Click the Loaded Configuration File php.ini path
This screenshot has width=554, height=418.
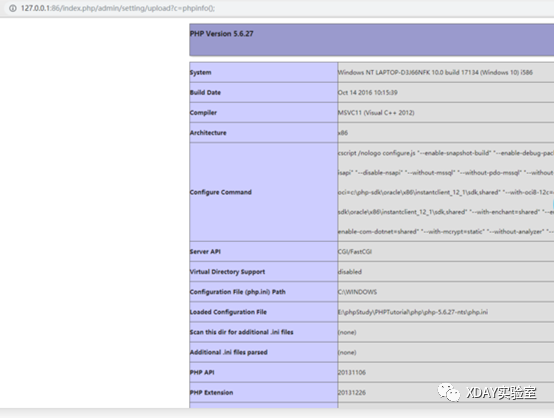(x=413, y=312)
